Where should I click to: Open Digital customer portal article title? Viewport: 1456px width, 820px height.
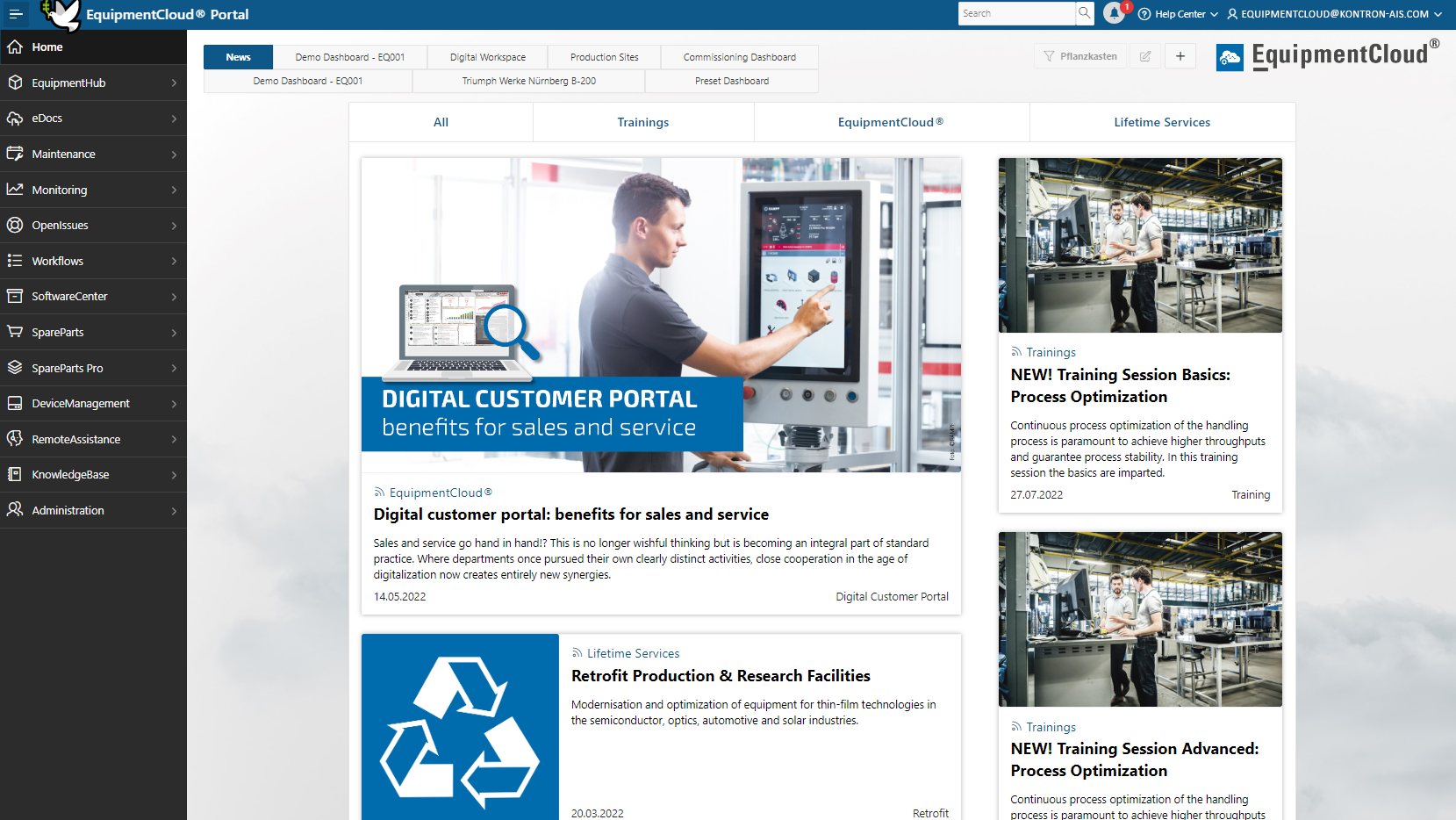click(x=571, y=514)
